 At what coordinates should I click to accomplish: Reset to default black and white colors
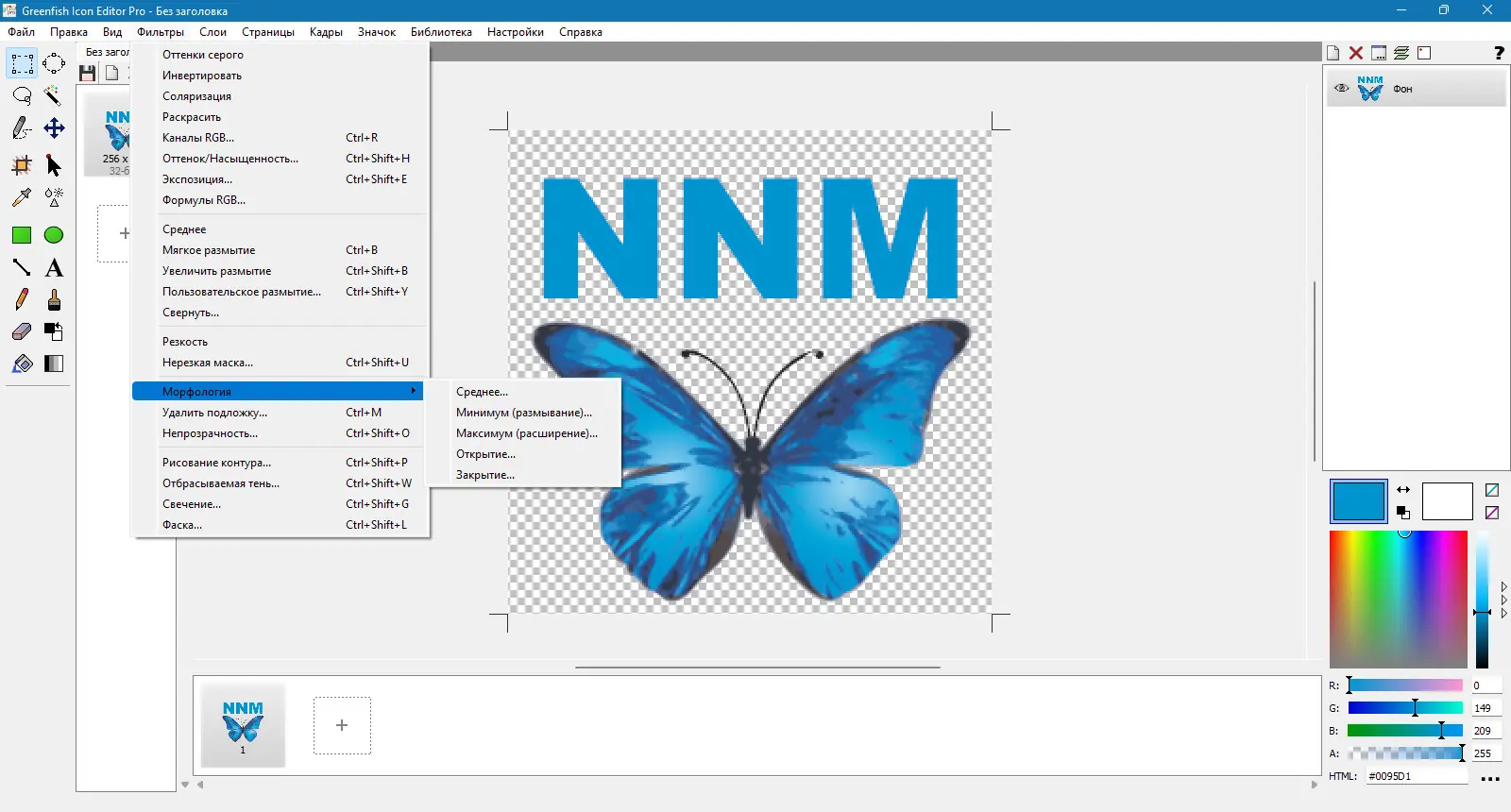[1403, 512]
